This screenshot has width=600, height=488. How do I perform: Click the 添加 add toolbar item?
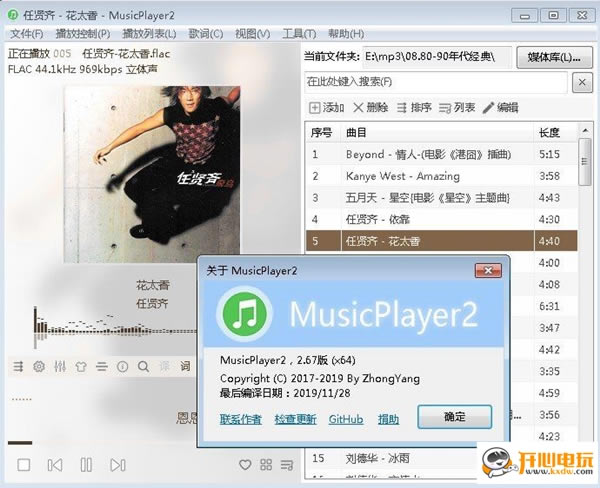click(326, 108)
